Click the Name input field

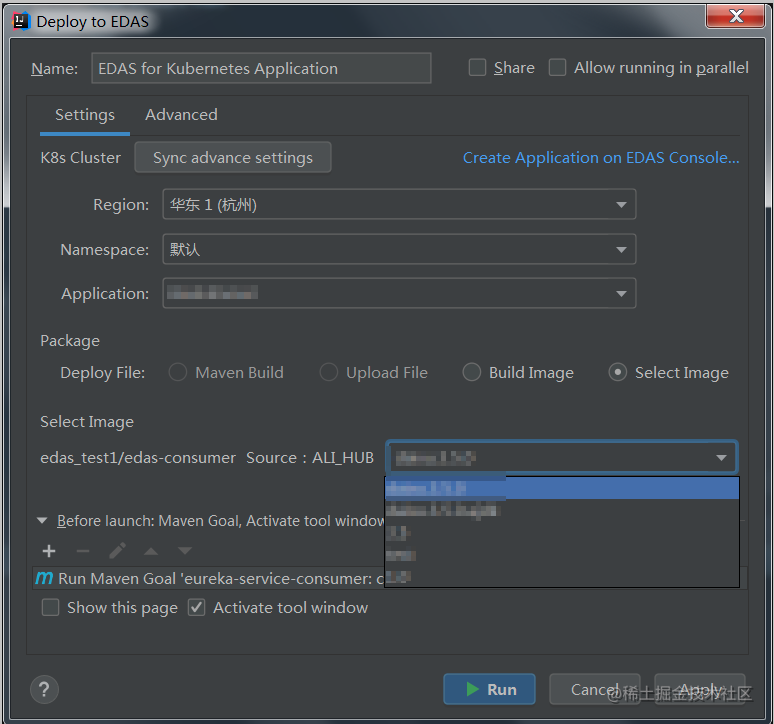pyautogui.click(x=261, y=68)
